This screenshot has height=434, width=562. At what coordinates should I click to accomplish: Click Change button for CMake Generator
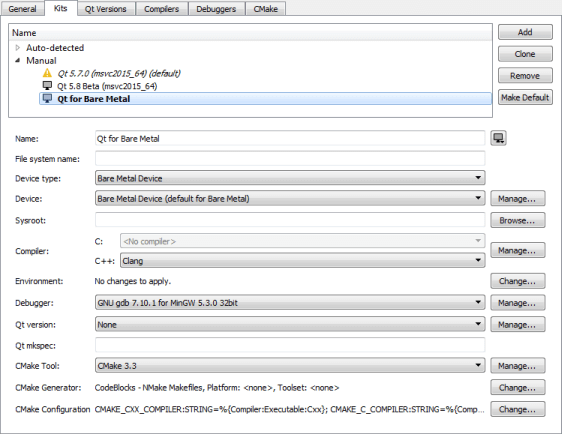[x=518, y=387]
